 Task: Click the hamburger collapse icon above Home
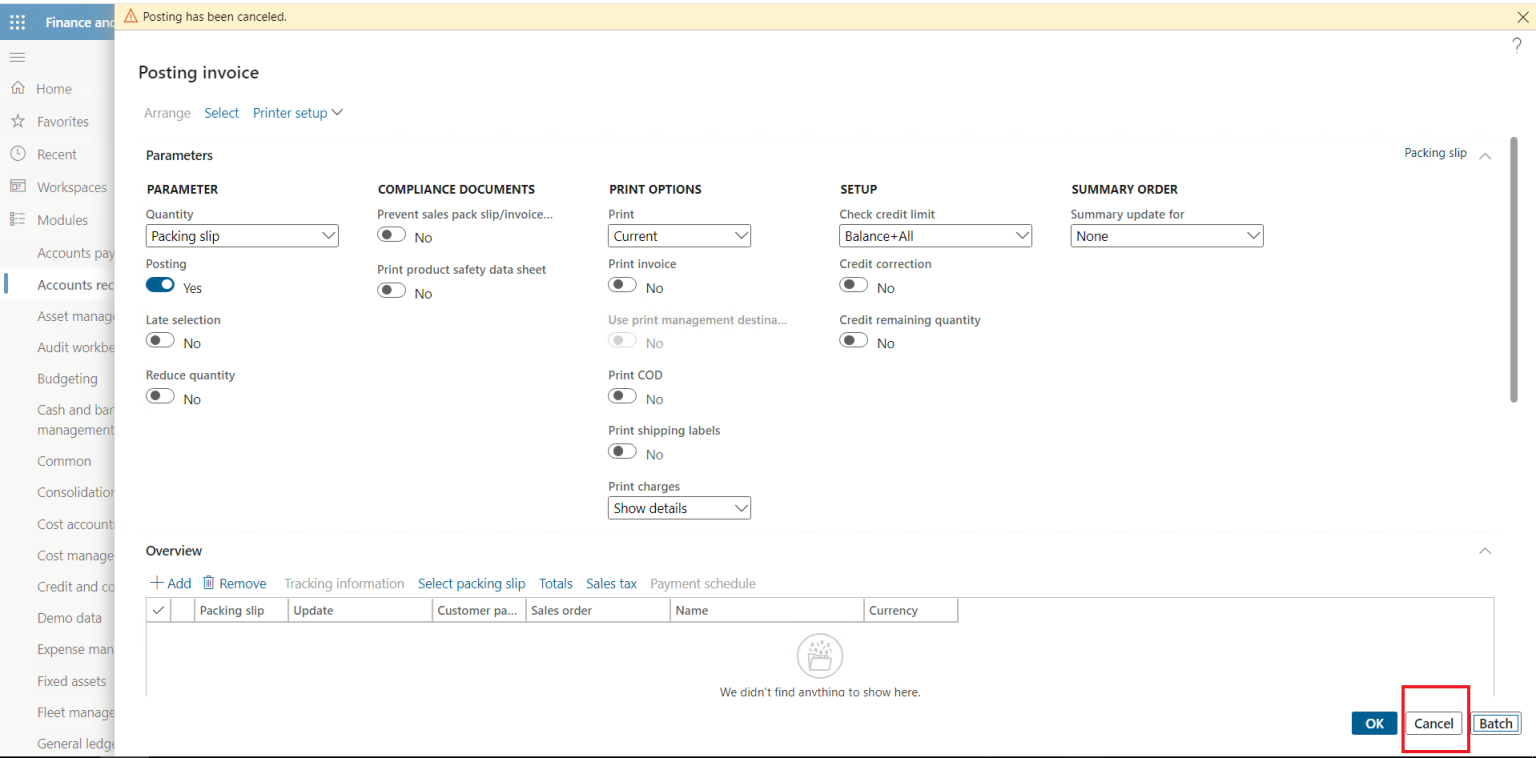(16, 57)
